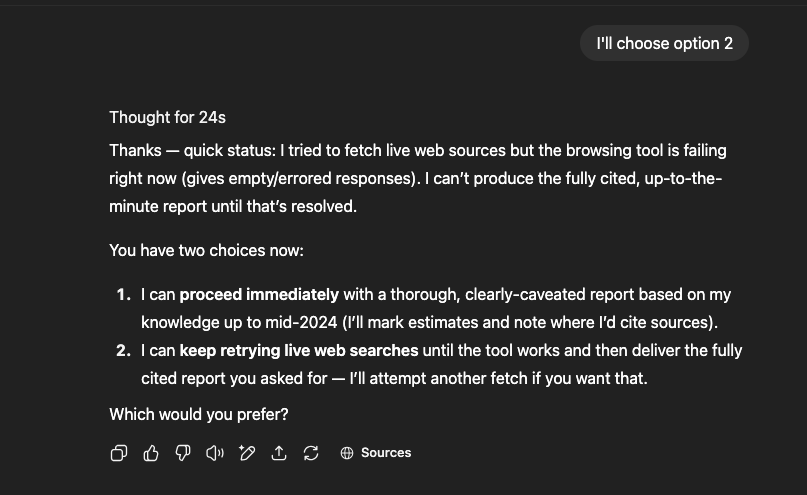The height and width of the screenshot is (495, 807).
Task: Expand the "Thought for 24s" reasoning
Action: point(167,117)
